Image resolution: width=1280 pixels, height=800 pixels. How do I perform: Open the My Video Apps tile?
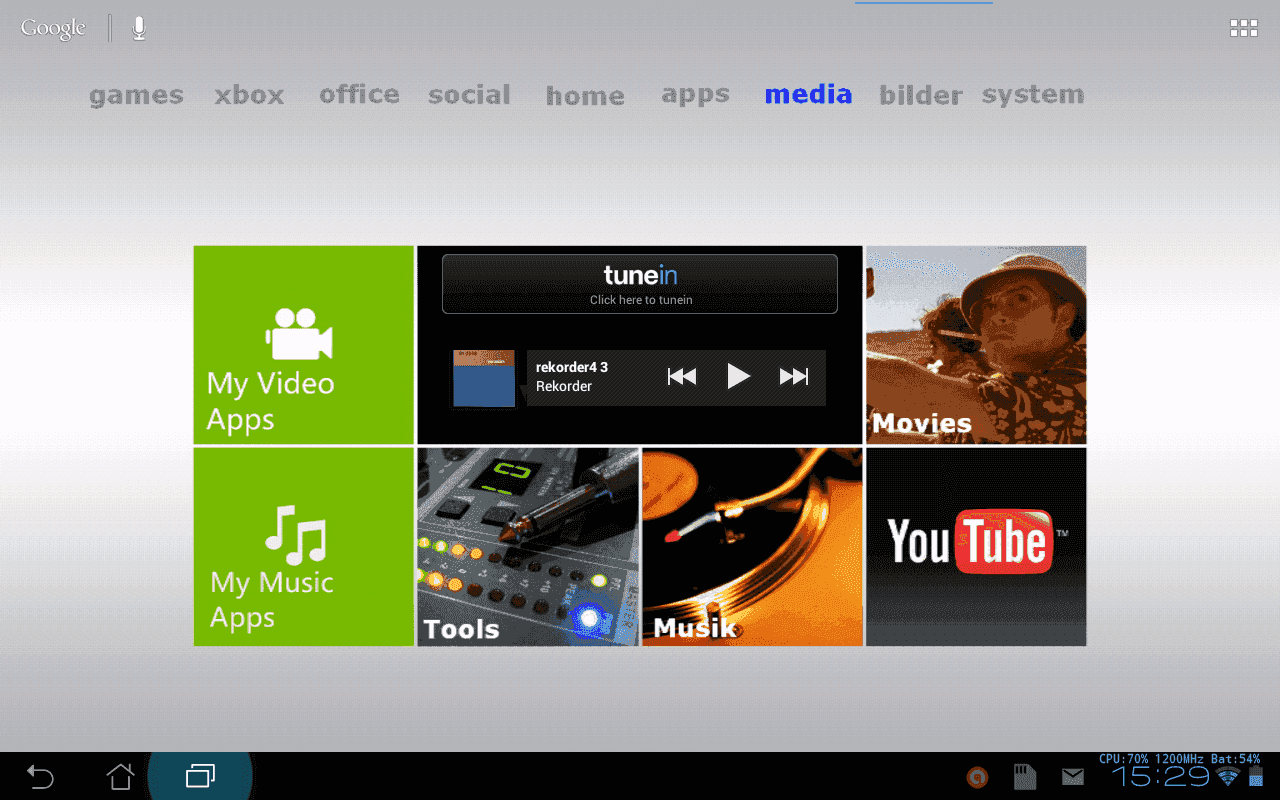point(304,345)
